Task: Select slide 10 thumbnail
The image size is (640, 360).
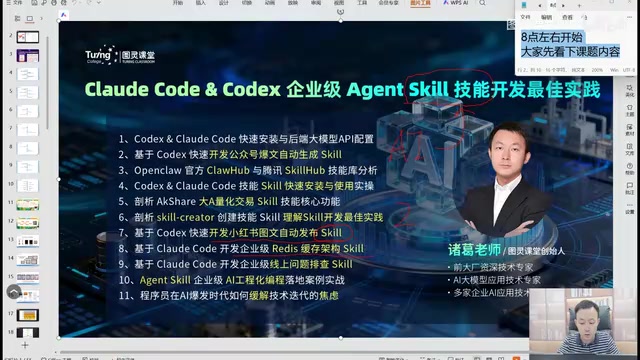Action: coord(28,185)
